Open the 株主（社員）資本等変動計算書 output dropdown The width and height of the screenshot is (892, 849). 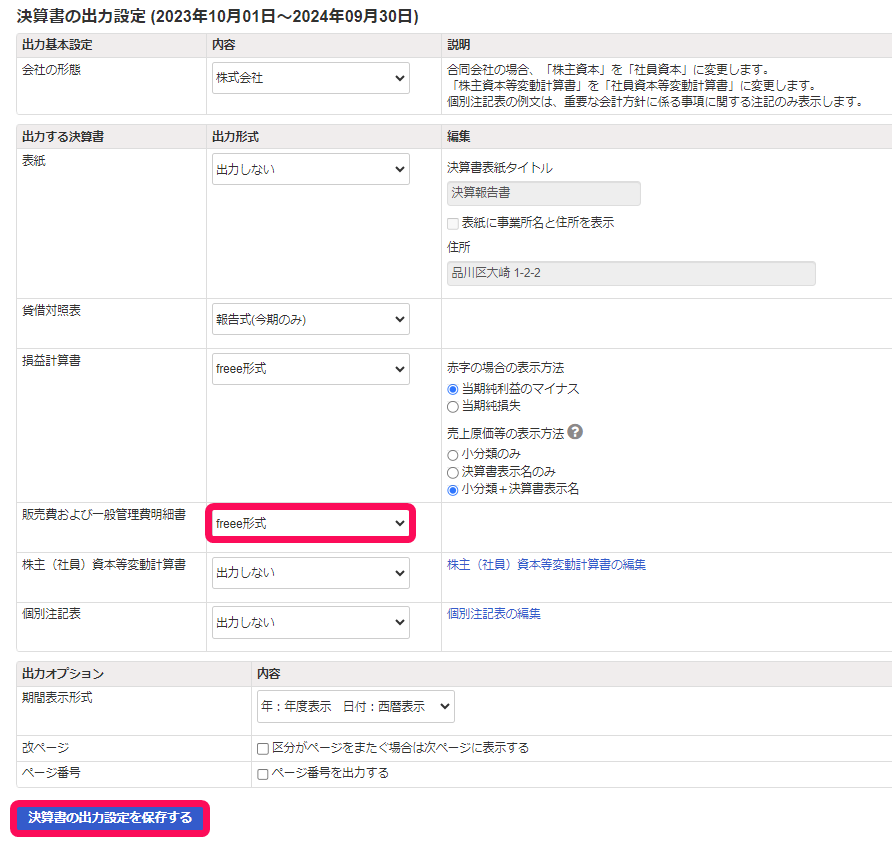click(x=311, y=572)
